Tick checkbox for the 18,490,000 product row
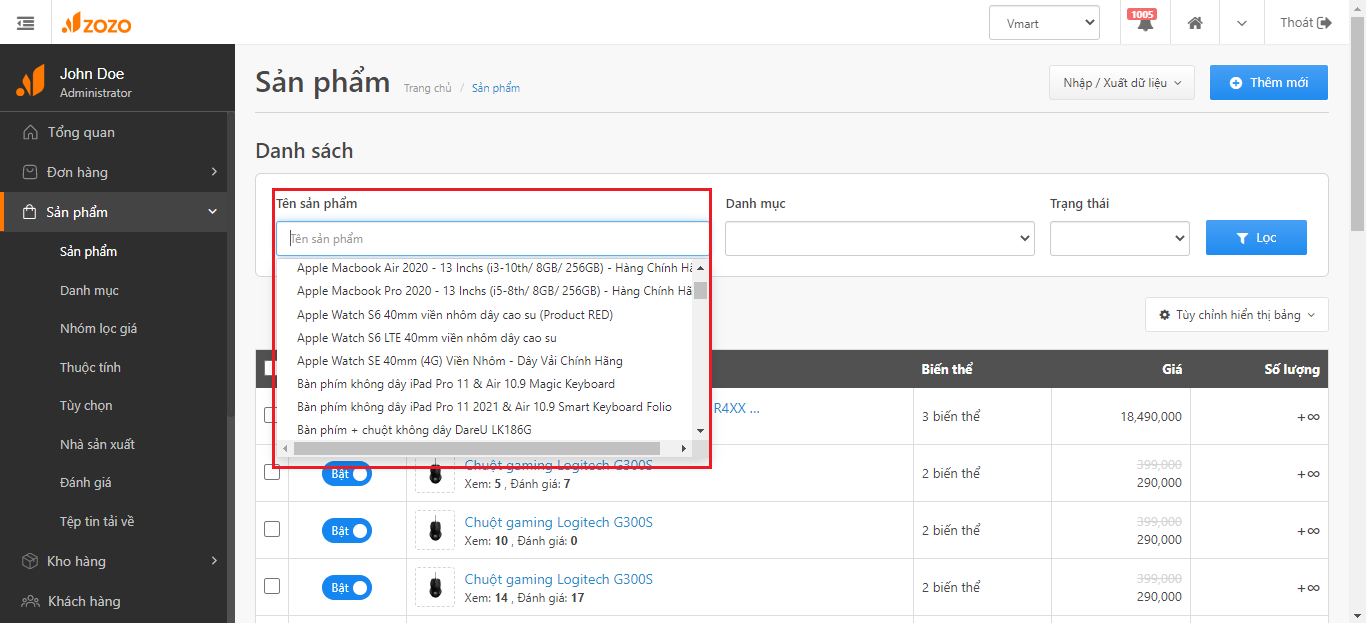 click(272, 415)
